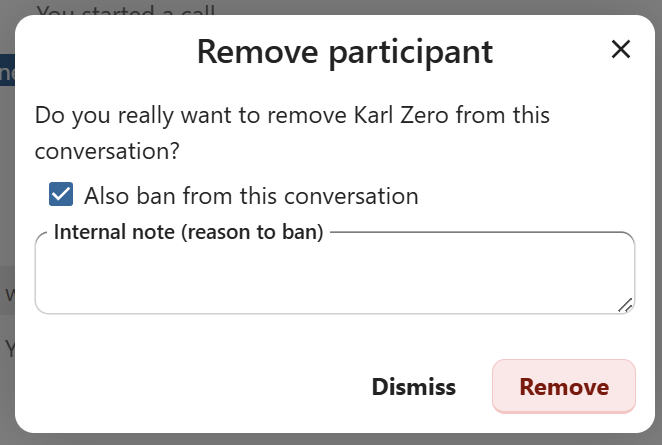This screenshot has width=662, height=445.
Task: Dismiss the remove participant prompt
Action: [414, 387]
